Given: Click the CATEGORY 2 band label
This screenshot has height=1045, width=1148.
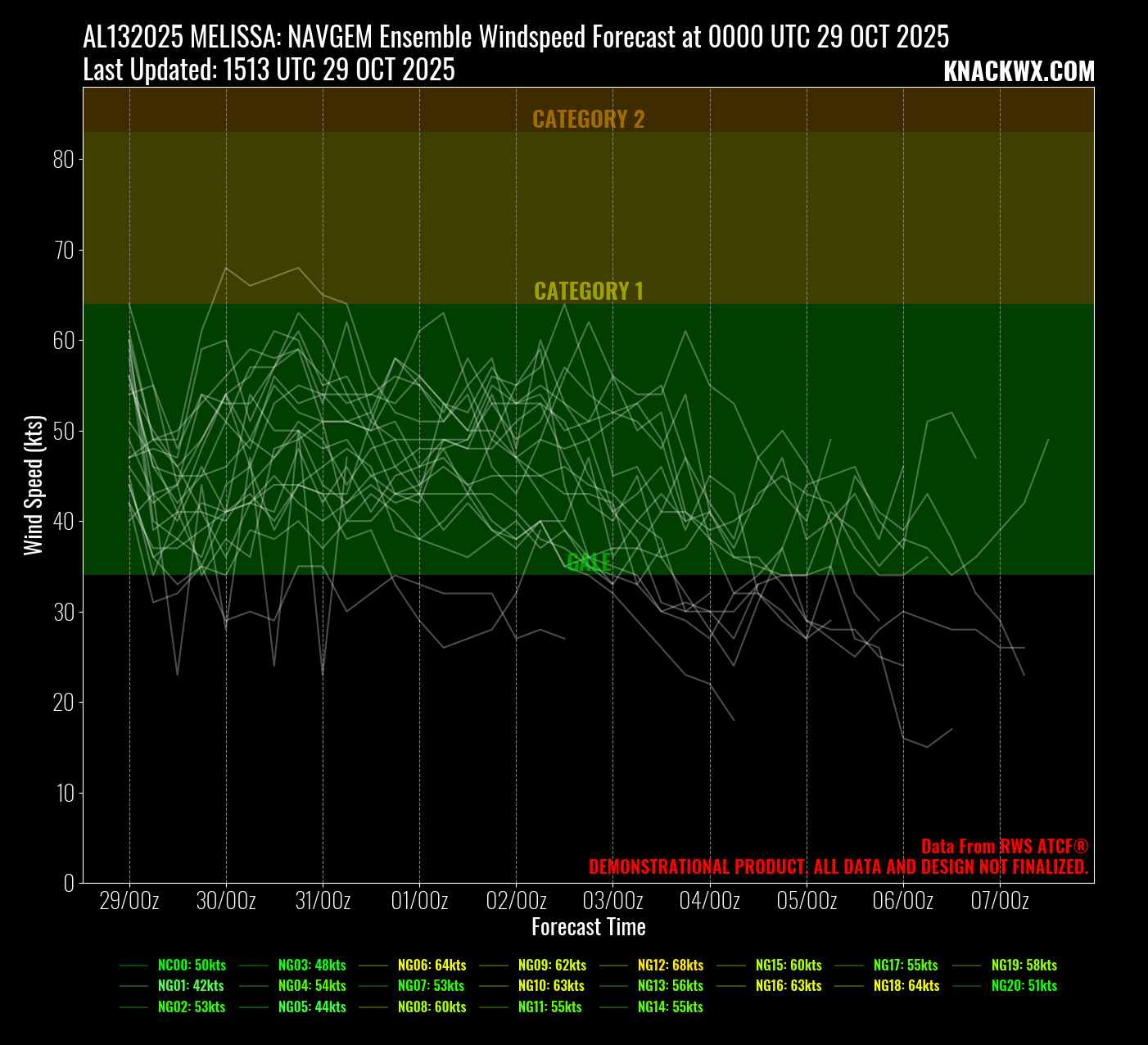Looking at the screenshot, I should point(588,120).
